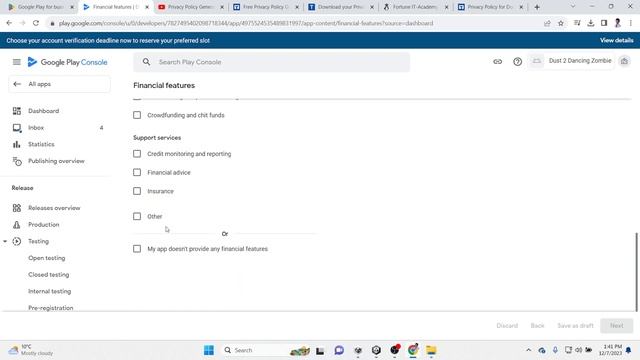This screenshot has width=640, height=360.
Task: Open the hamburger navigation menu
Action: [x=16, y=62]
